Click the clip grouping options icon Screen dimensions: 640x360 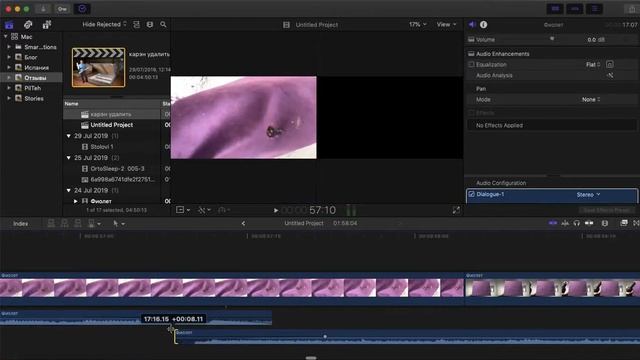tap(136, 24)
